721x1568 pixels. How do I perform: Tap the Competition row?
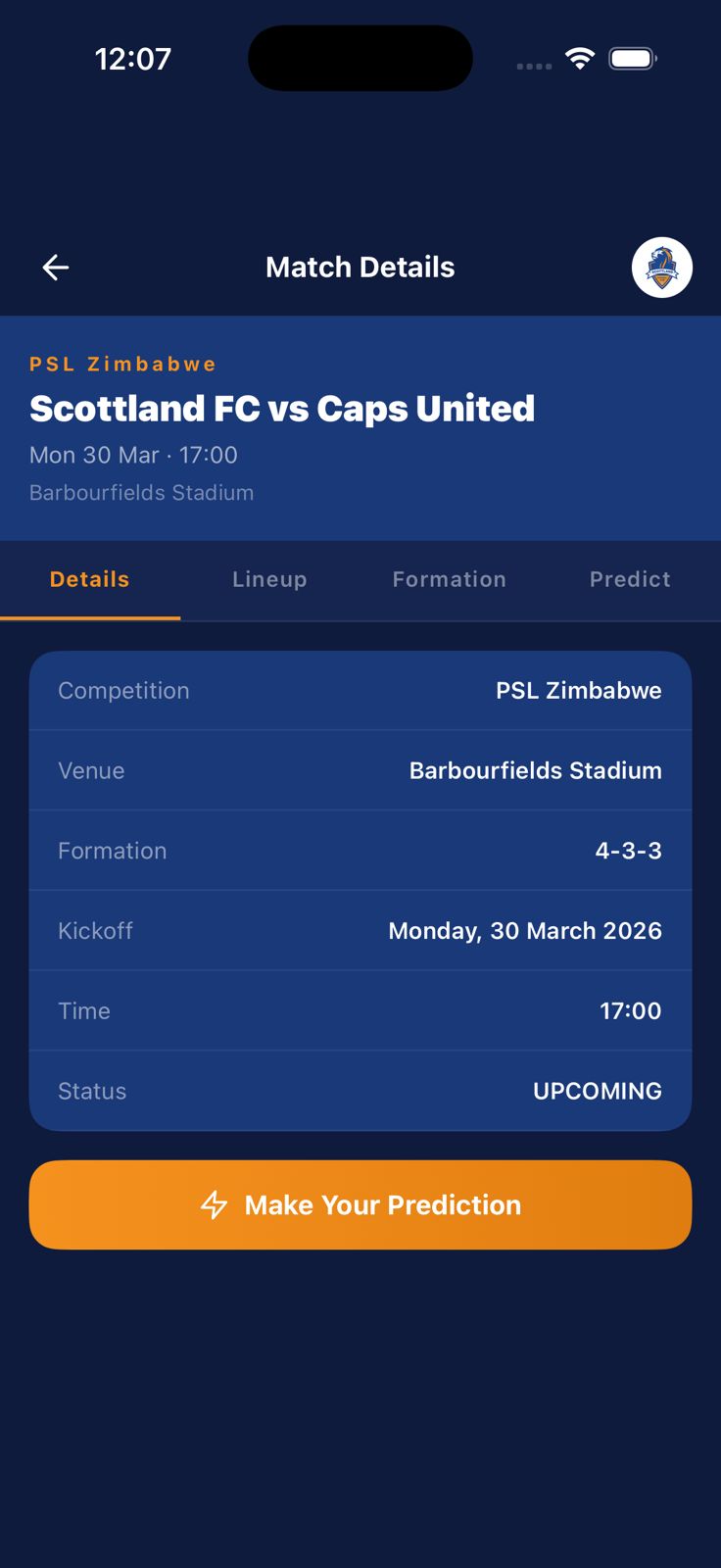point(360,691)
